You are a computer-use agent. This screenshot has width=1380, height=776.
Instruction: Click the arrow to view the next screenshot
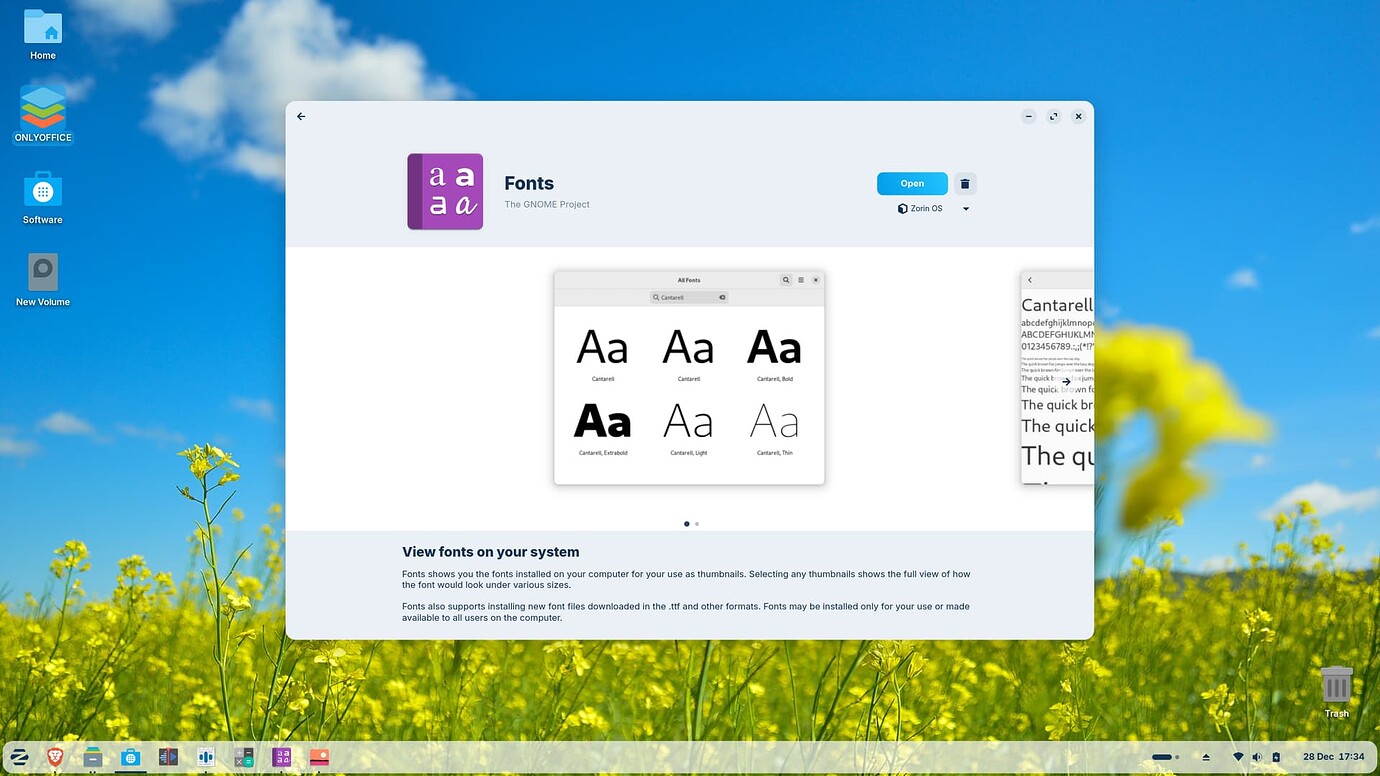1065,381
